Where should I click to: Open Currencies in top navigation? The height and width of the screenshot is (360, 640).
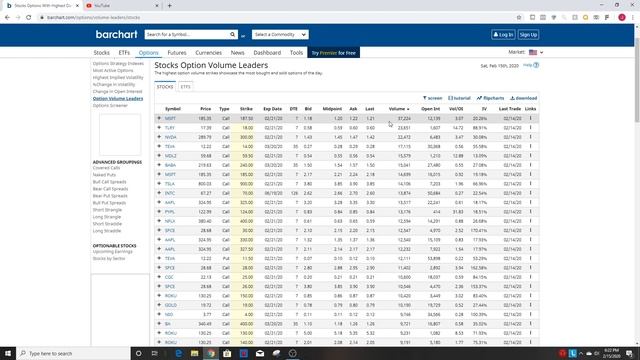click(x=208, y=53)
